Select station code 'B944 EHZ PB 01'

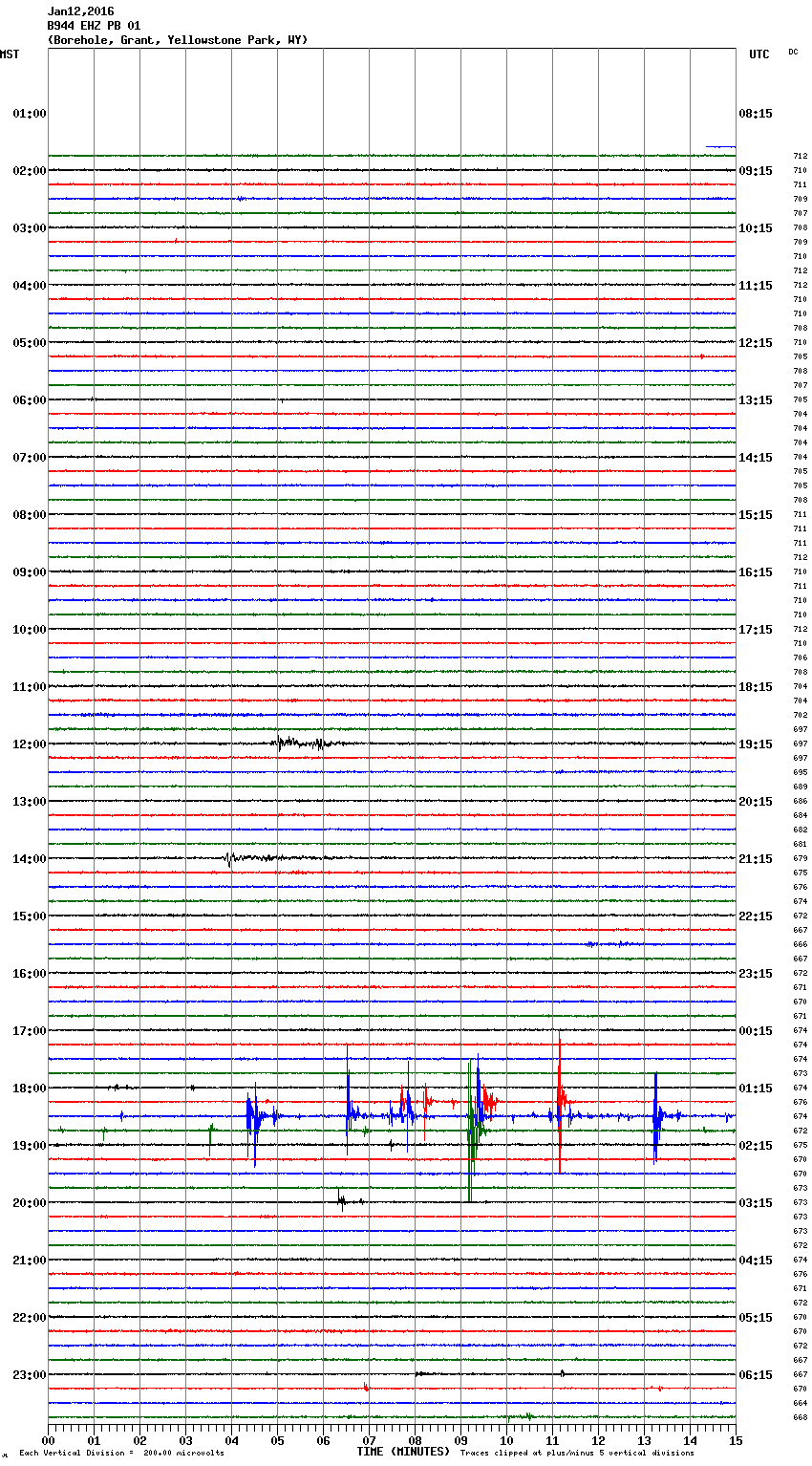coord(94,26)
